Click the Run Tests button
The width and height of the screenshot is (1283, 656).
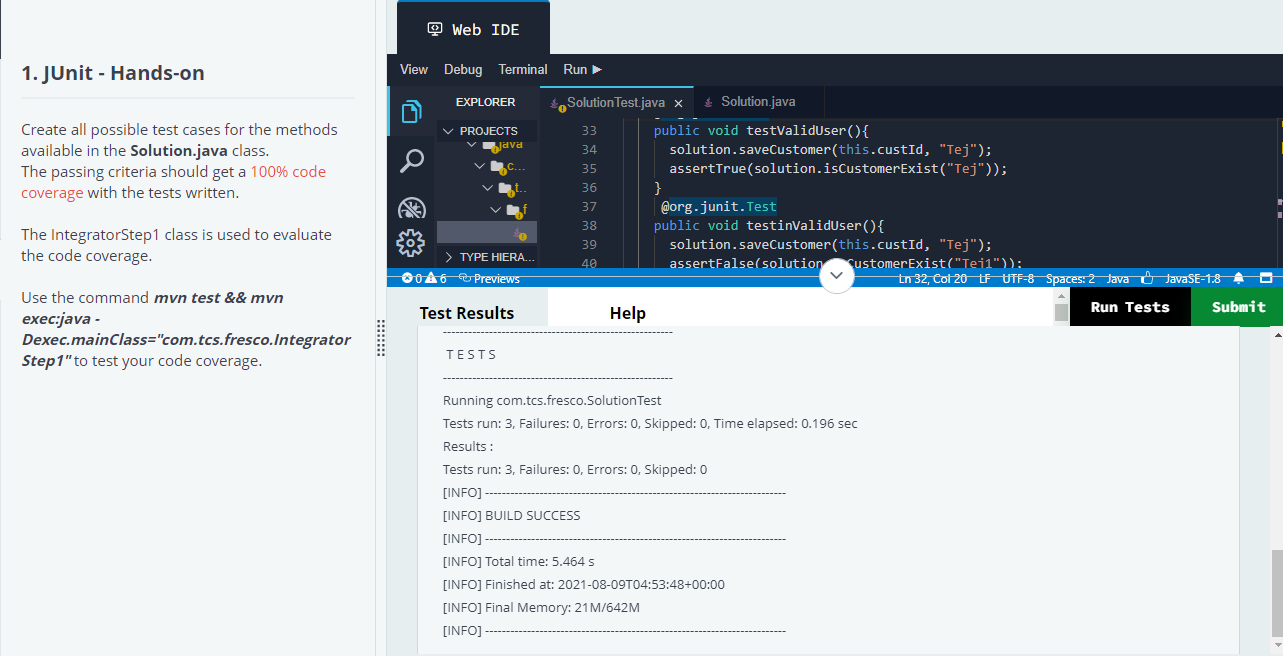point(1130,306)
